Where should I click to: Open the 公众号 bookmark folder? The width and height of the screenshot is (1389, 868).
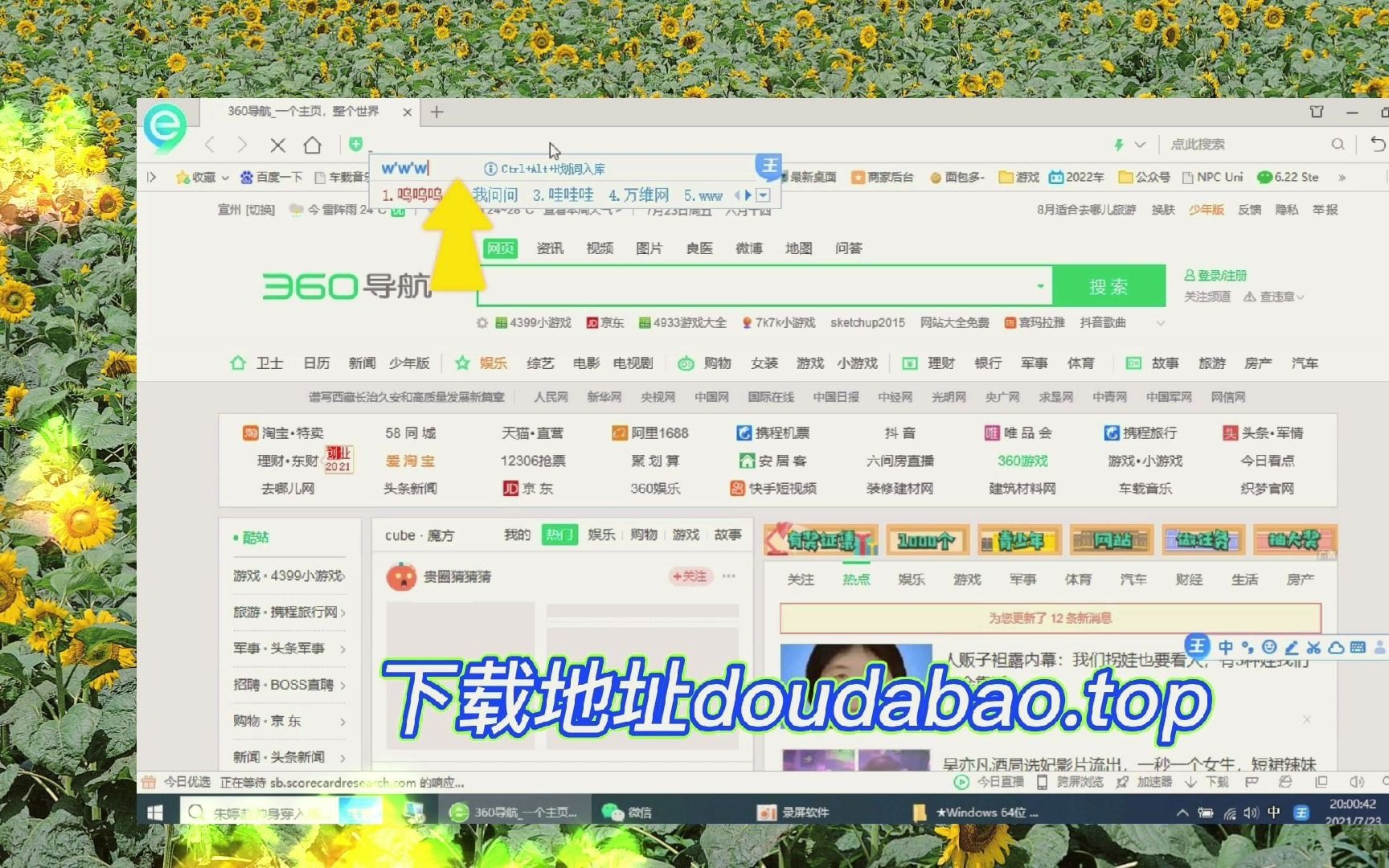point(1145,177)
